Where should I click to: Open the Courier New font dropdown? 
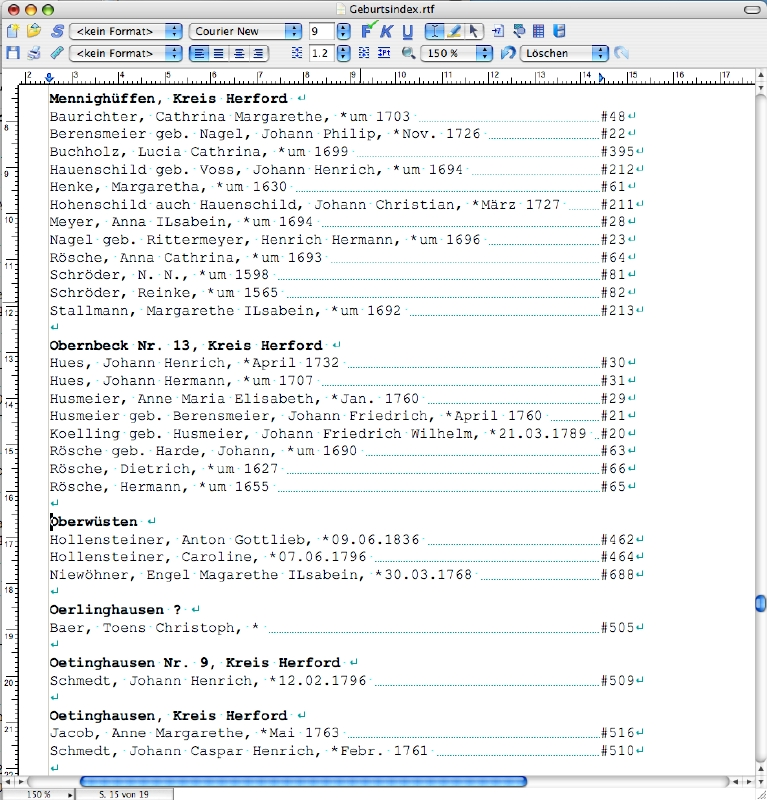tap(245, 31)
